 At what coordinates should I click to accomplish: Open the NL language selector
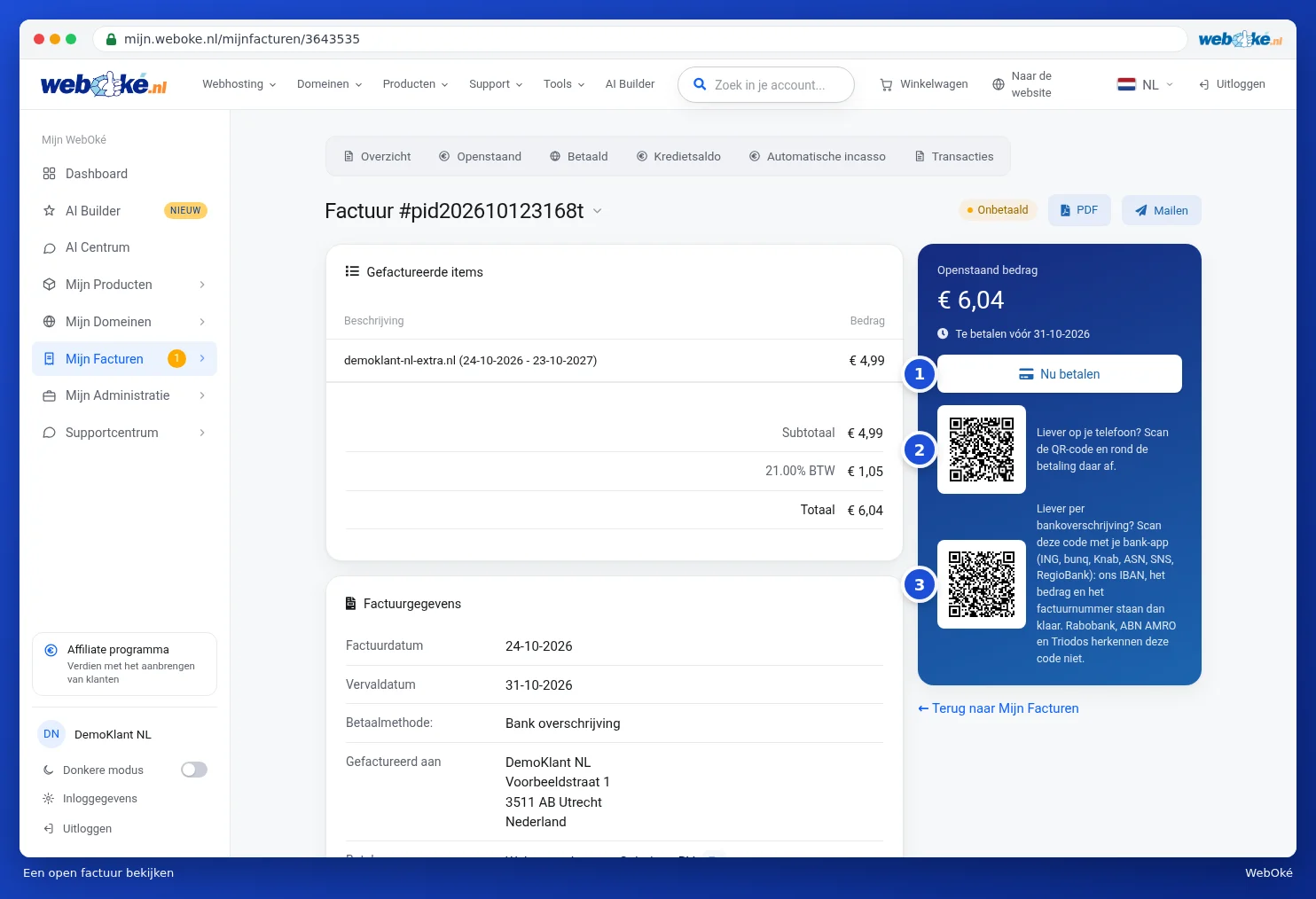tap(1145, 84)
